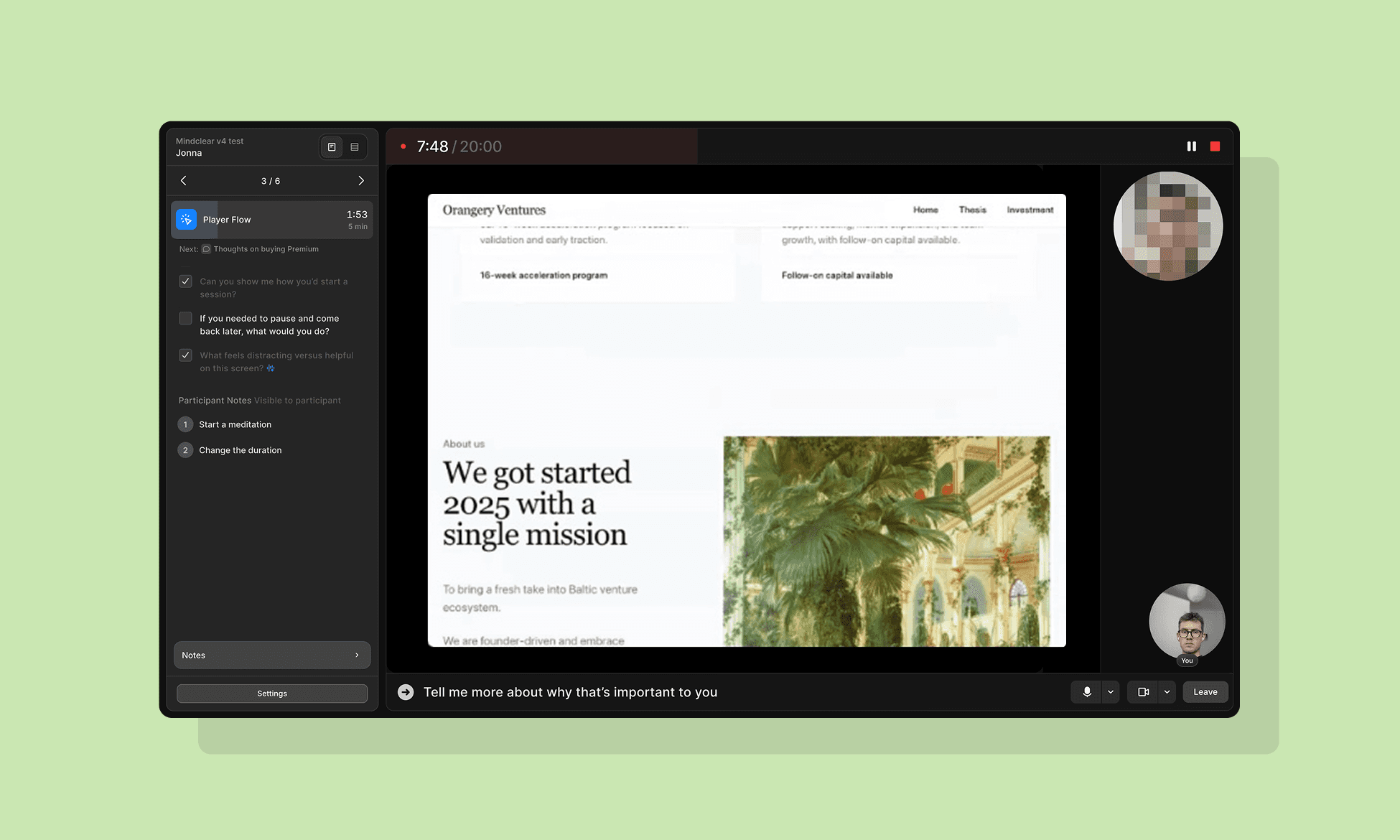Viewport: 1400px width, 840px height.
Task: Turn off the camera
Action: coord(1143,692)
